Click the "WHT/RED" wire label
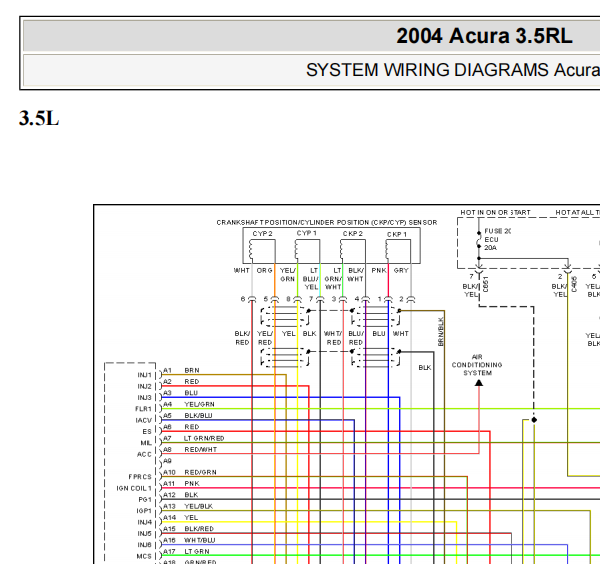This screenshot has height=564, width=600. point(333,338)
